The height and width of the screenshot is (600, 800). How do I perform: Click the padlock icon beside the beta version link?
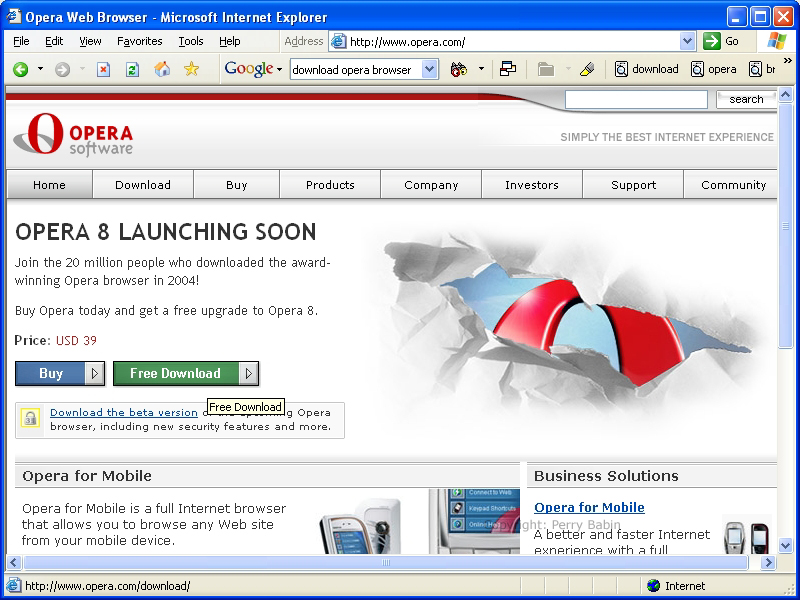(x=30, y=418)
